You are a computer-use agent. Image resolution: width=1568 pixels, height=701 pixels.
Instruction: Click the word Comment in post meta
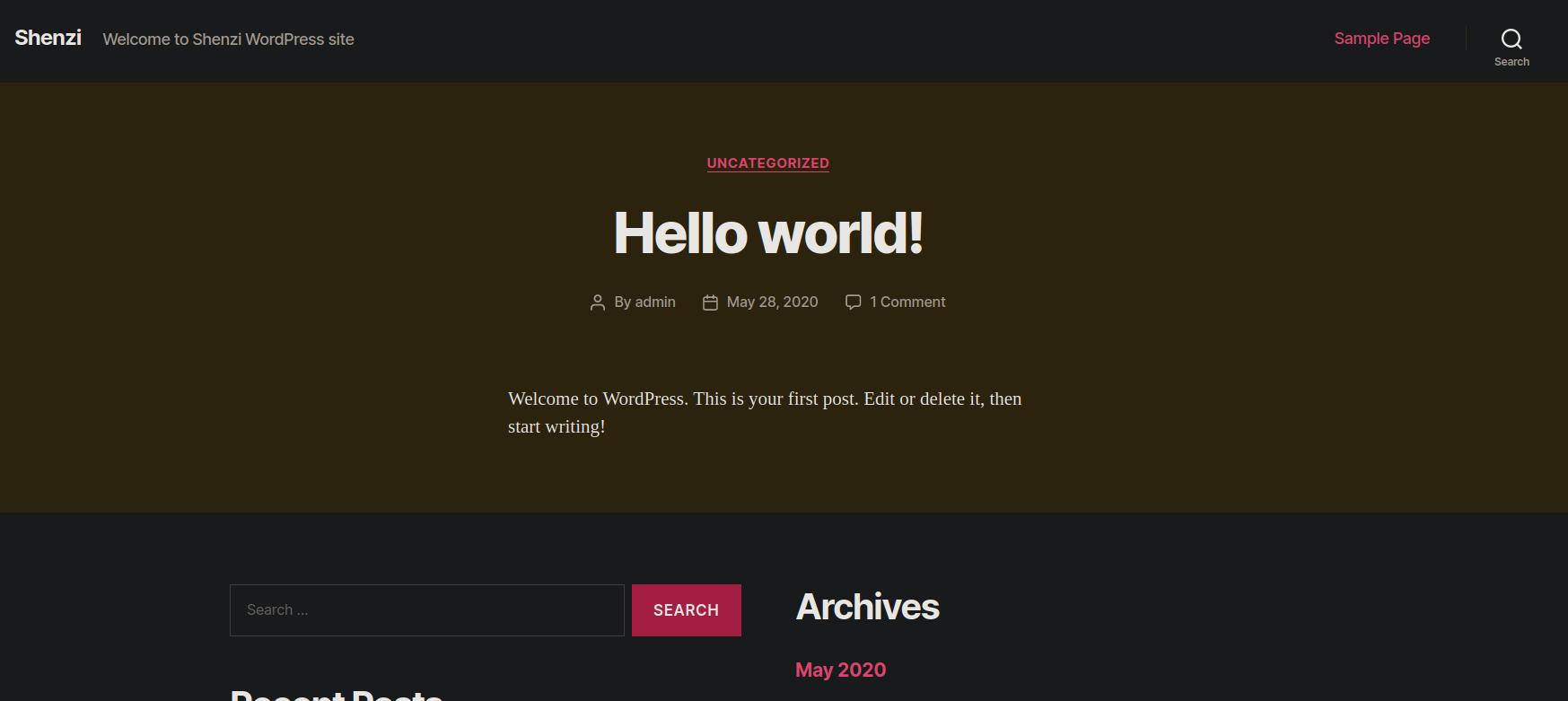click(x=913, y=302)
